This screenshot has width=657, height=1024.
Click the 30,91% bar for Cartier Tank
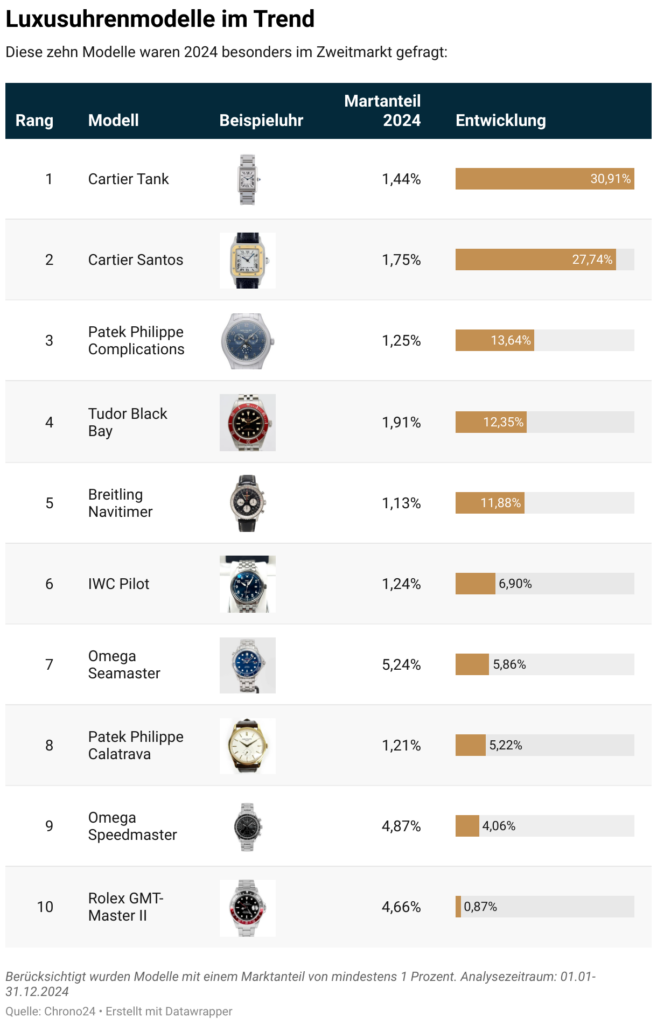[545, 179]
